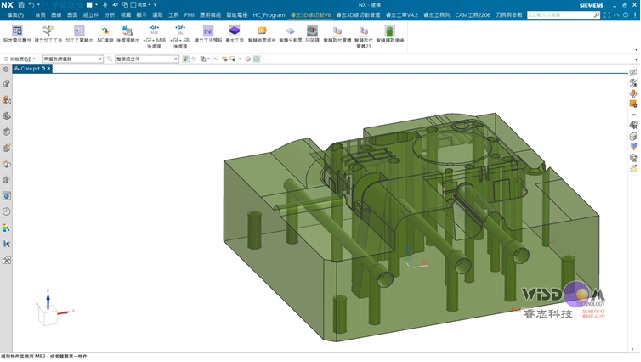Open the History clock sidebar icon
The width and height of the screenshot is (641, 362).
[6, 212]
